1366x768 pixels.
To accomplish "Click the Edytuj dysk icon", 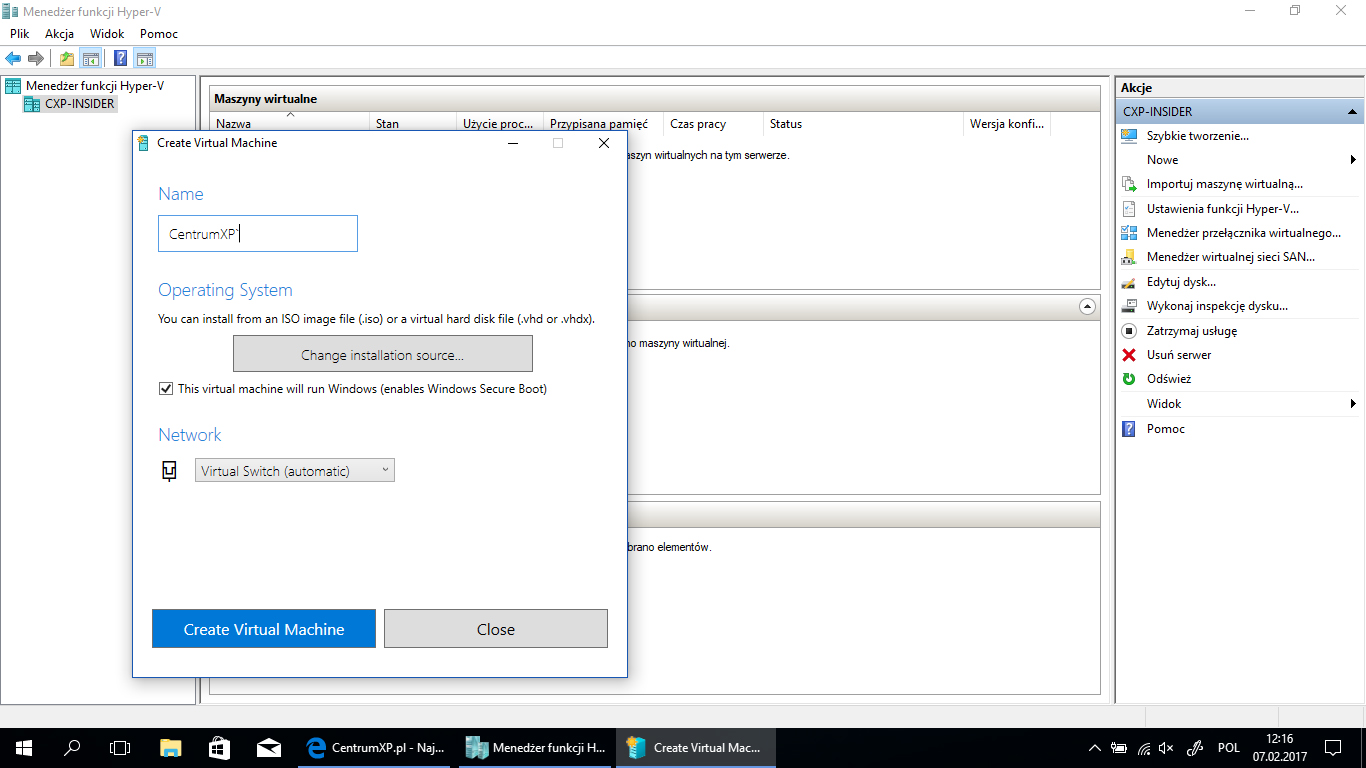I will [x=1129, y=282].
